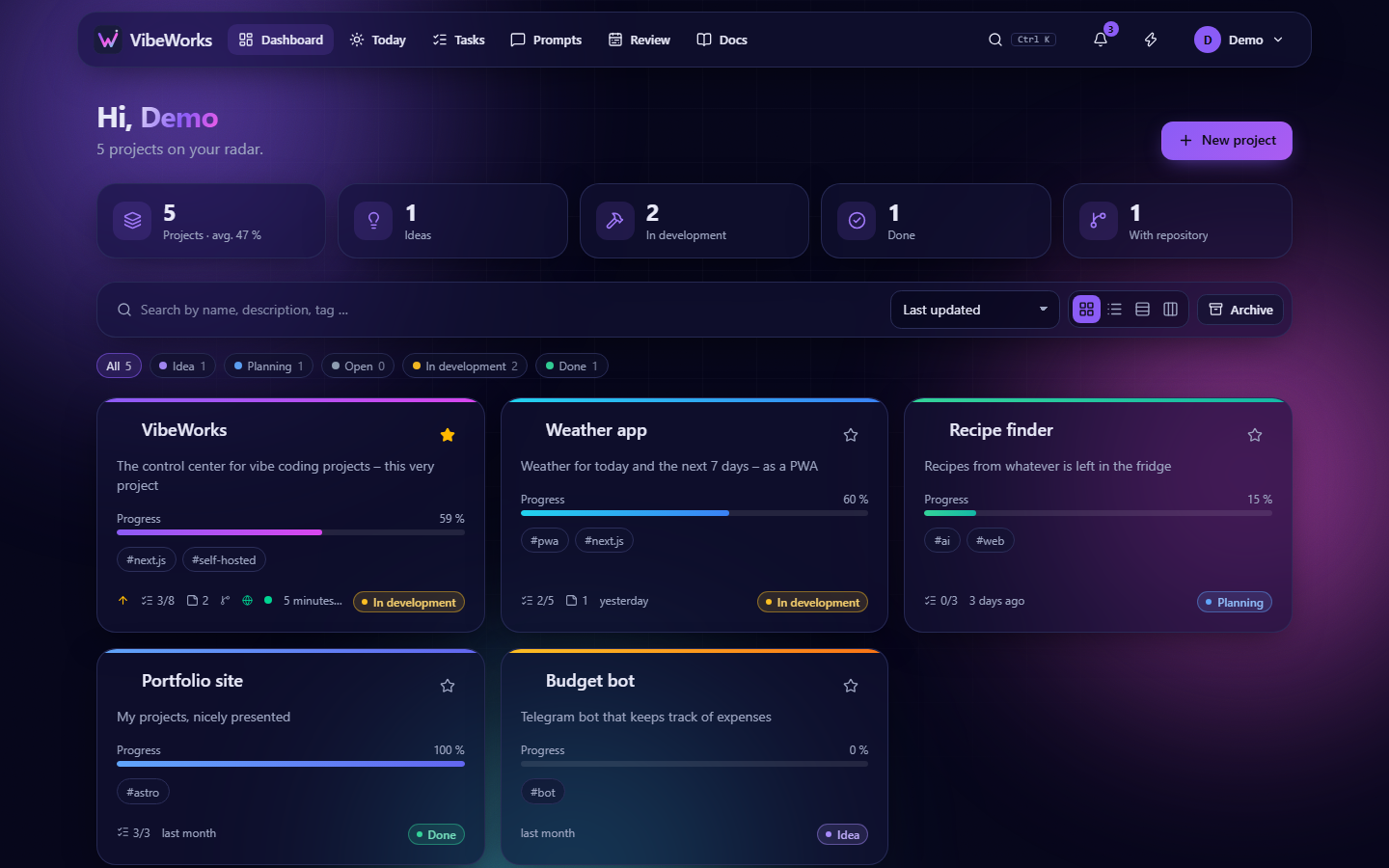Open the Last updated sort dropdown
The image size is (1389, 868).
tap(974, 310)
